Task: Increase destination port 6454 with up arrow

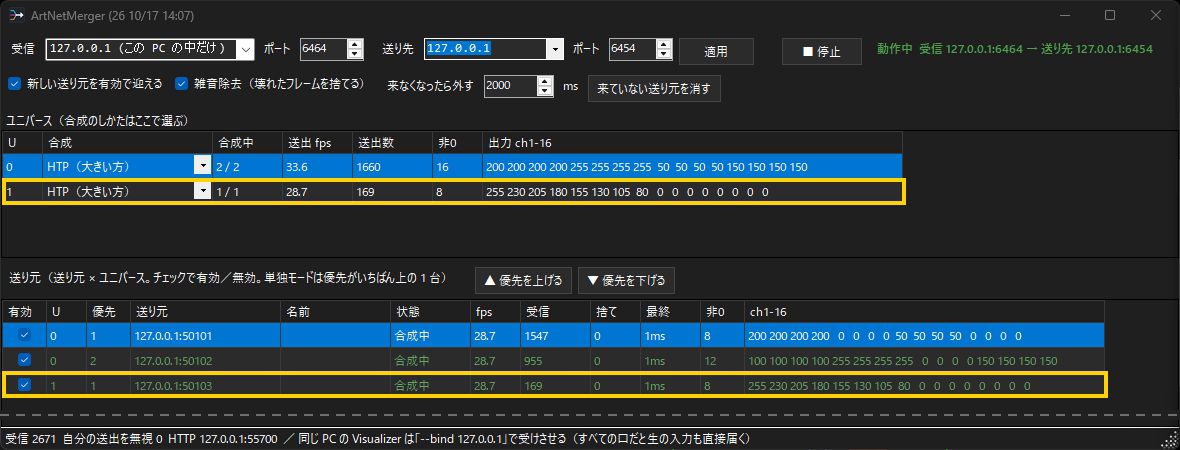Action: [x=664, y=44]
